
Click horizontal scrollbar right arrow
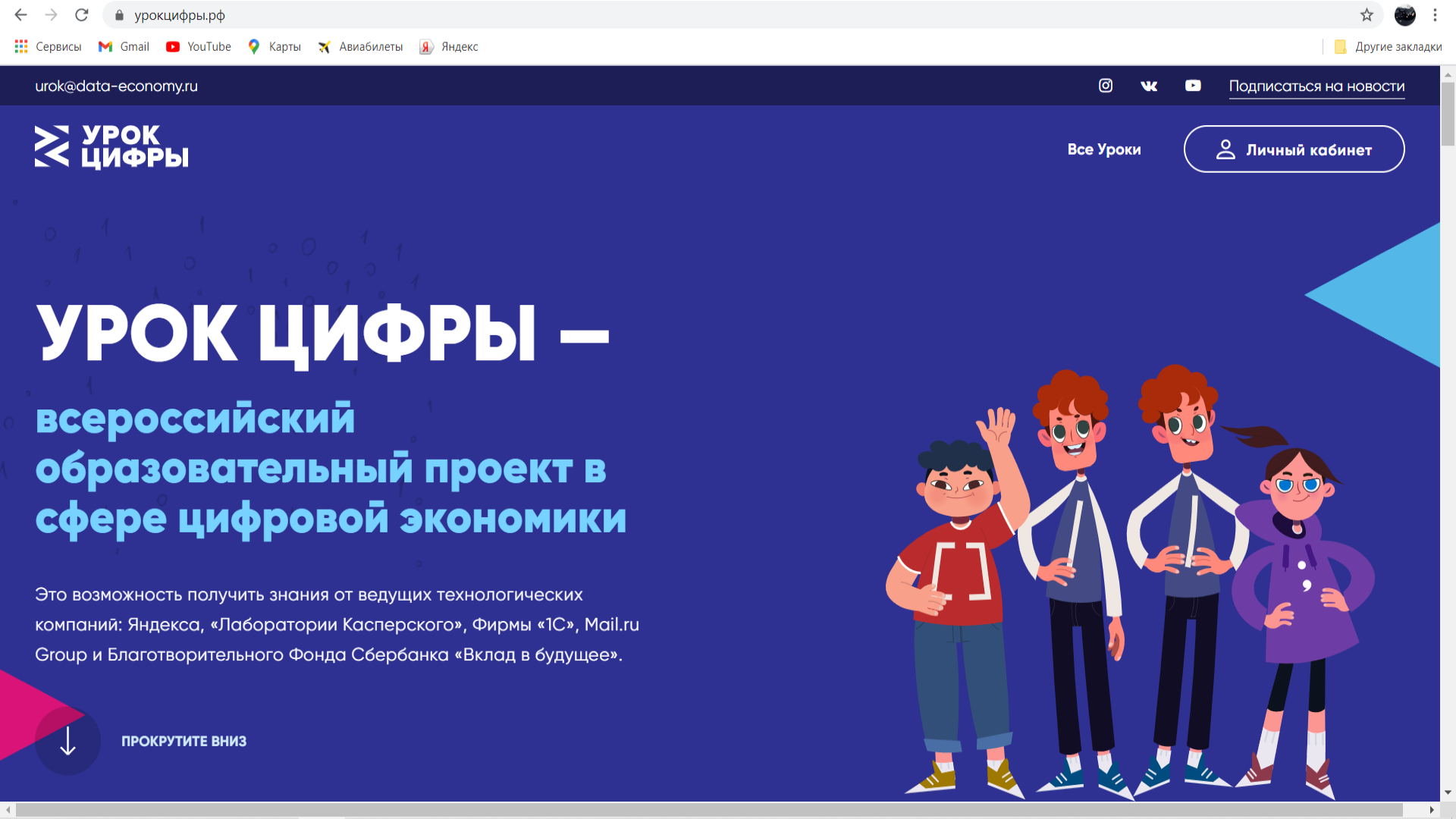(1432, 810)
